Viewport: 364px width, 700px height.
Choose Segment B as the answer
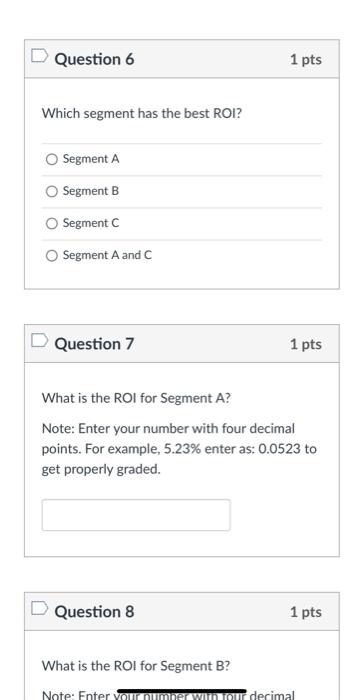[x=52, y=192]
